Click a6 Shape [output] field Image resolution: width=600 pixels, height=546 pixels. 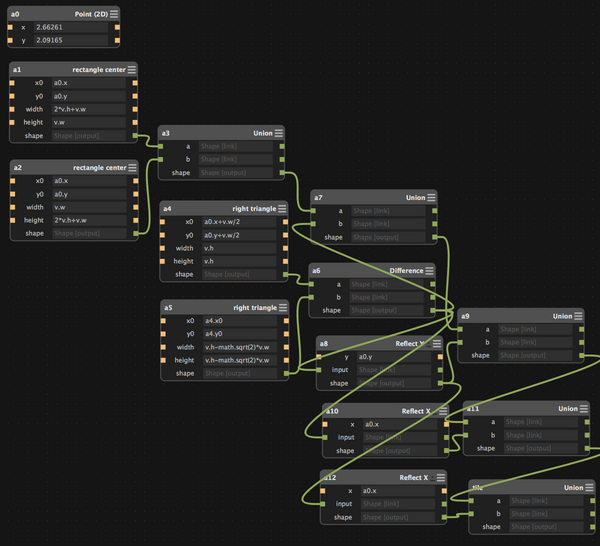pyautogui.click(x=386, y=311)
